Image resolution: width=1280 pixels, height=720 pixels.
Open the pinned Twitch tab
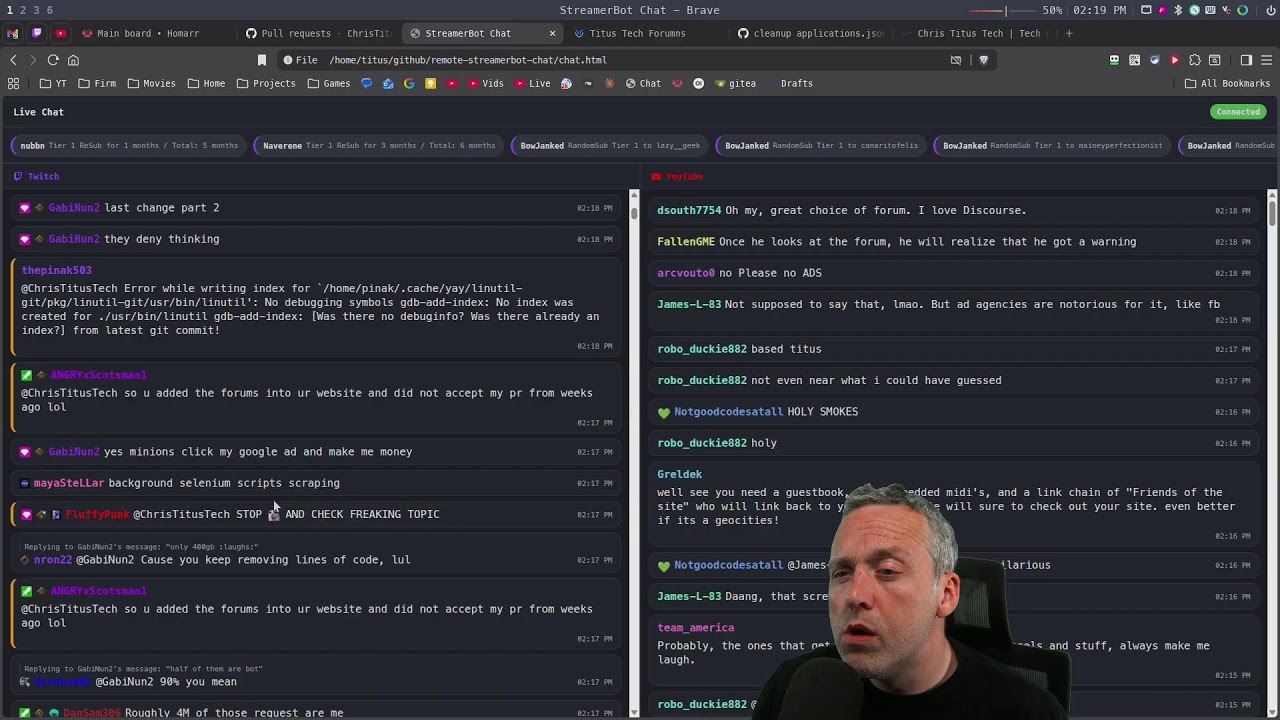pos(37,33)
